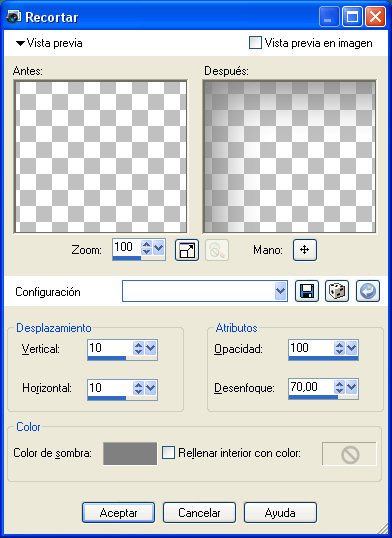Open the Opacidad slider dropdown arrow

(351, 348)
